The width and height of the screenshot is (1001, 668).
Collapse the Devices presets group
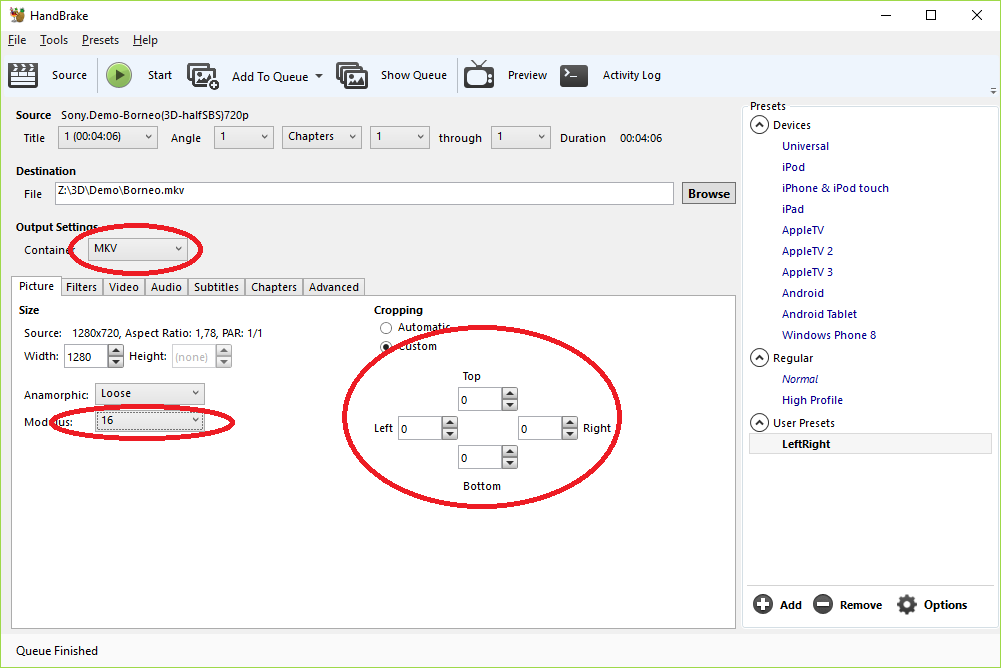click(759, 125)
